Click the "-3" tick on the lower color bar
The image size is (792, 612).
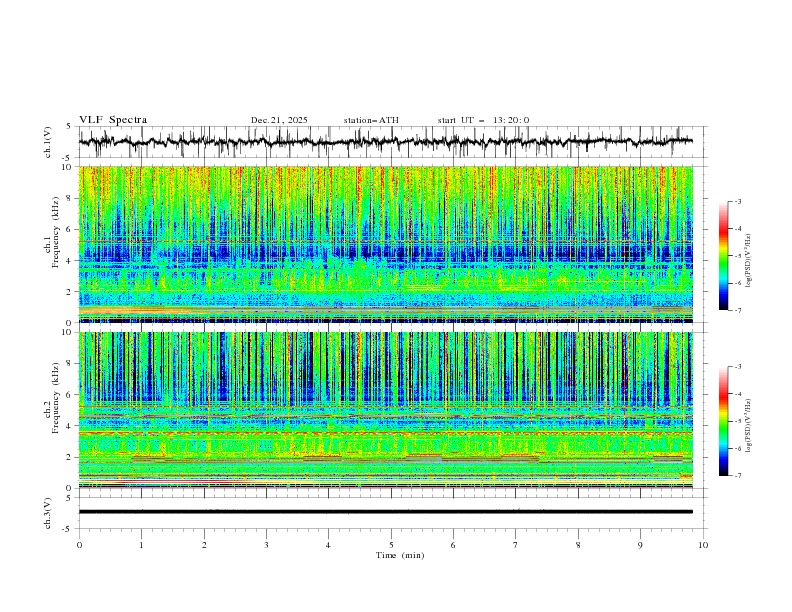click(x=737, y=367)
